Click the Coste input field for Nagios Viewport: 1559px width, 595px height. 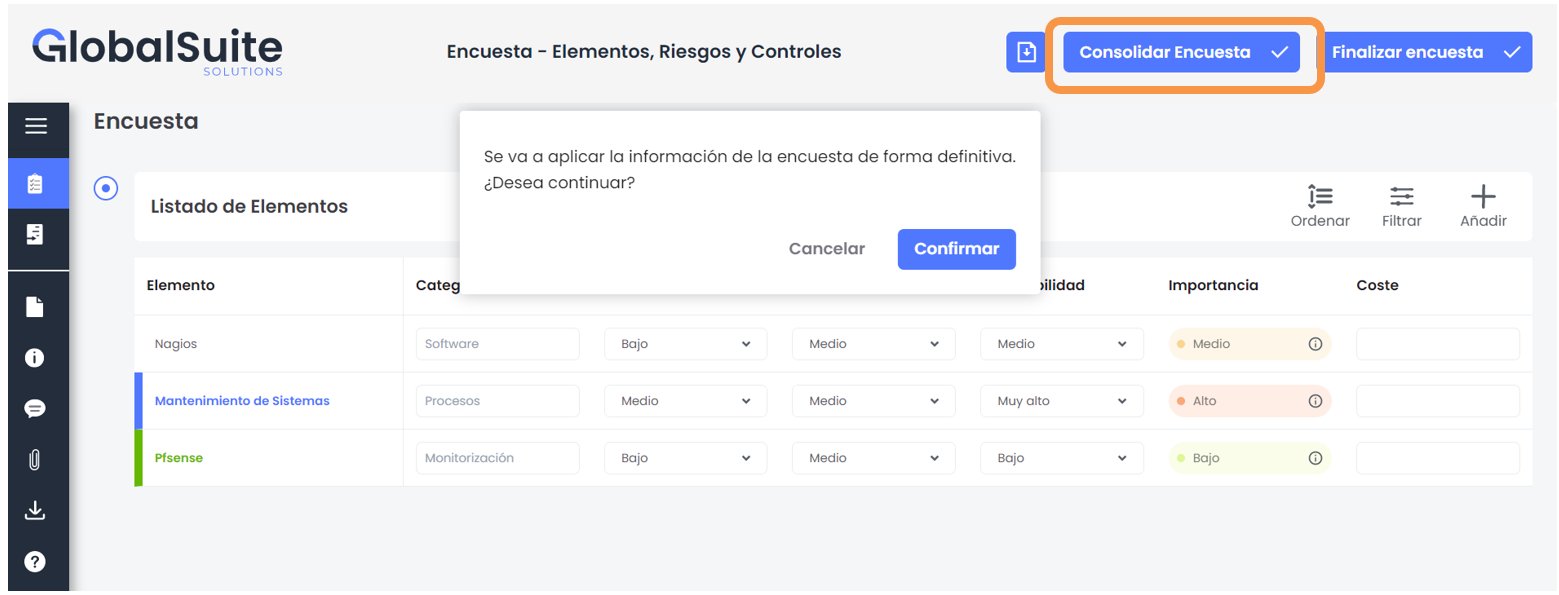pyautogui.click(x=1437, y=344)
